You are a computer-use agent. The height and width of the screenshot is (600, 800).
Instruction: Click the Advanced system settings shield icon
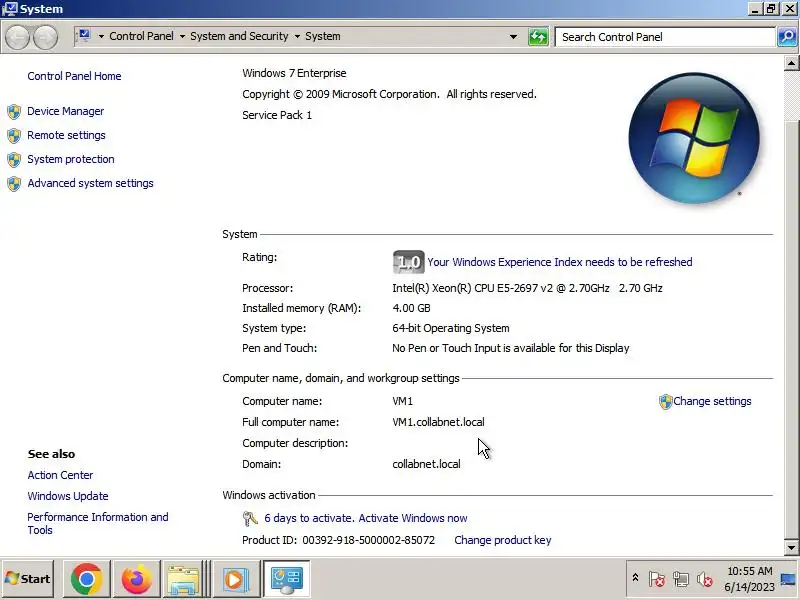point(14,184)
